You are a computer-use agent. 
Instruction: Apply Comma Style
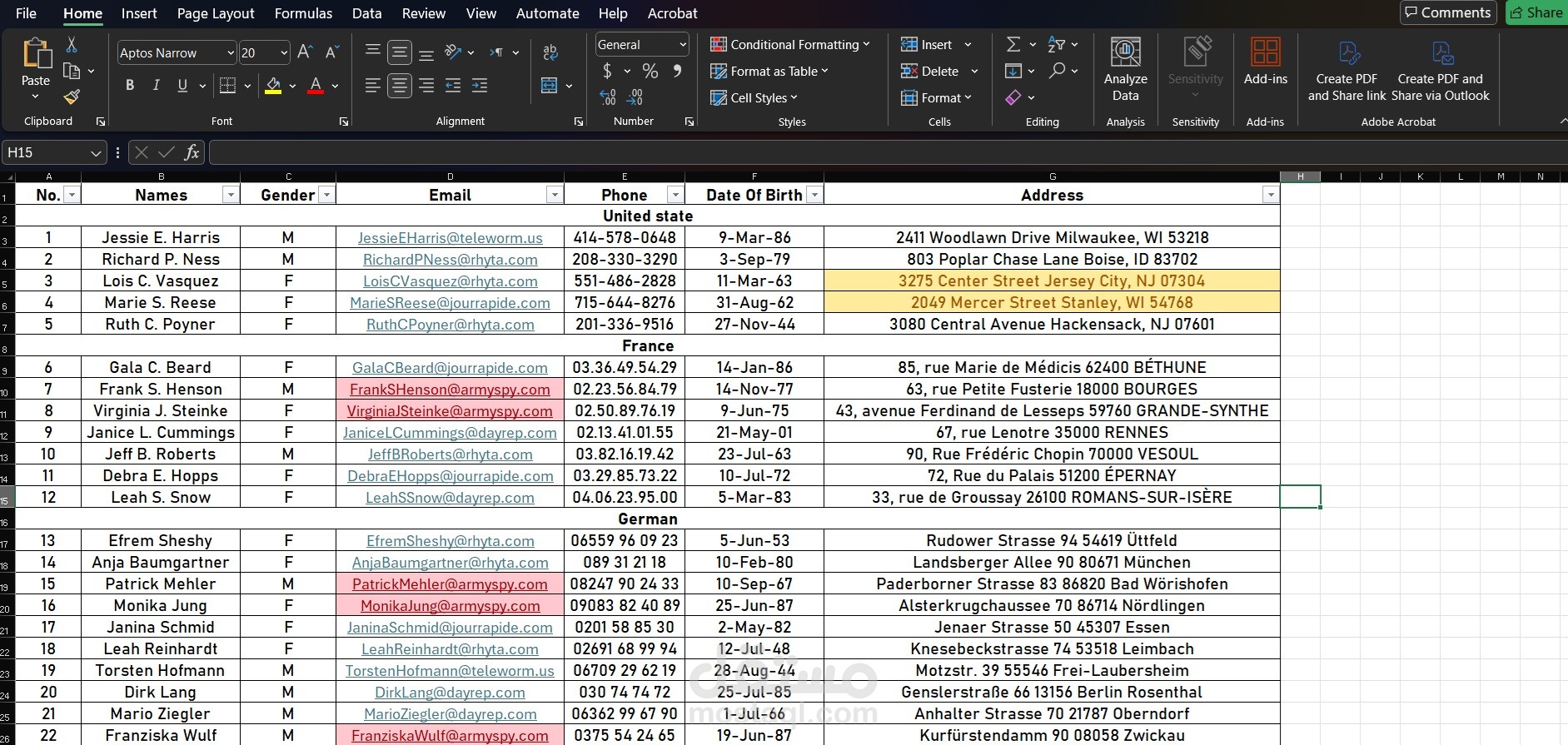(x=677, y=71)
